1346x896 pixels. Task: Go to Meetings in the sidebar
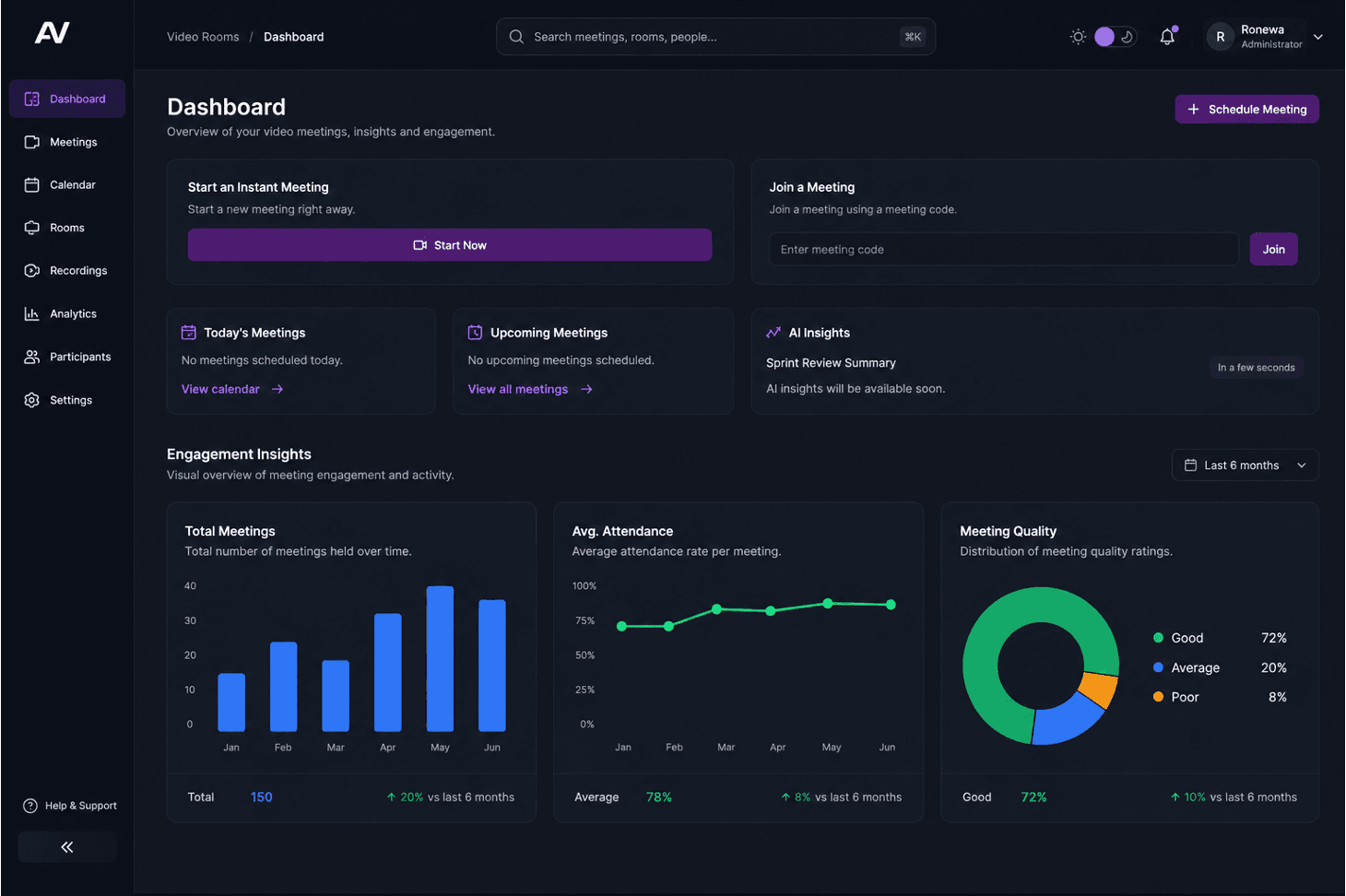tap(67, 142)
